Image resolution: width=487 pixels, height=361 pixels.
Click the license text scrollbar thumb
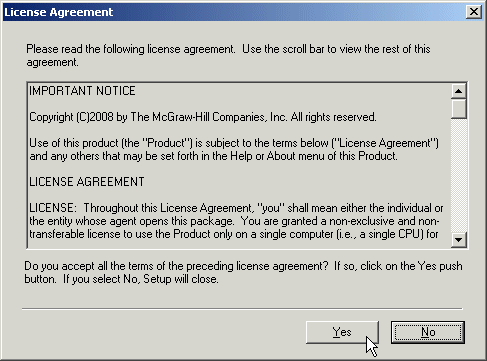point(459,109)
